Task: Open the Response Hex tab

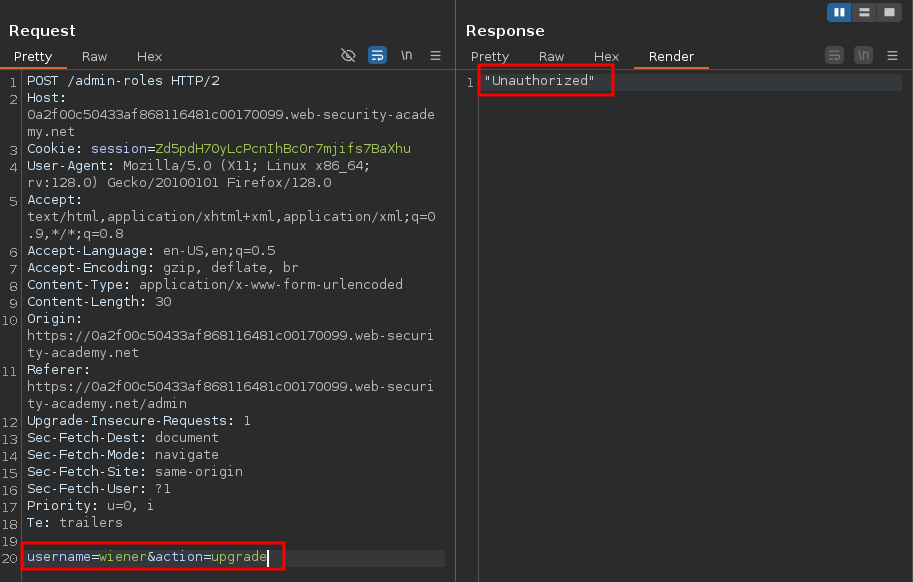Action: pos(606,57)
